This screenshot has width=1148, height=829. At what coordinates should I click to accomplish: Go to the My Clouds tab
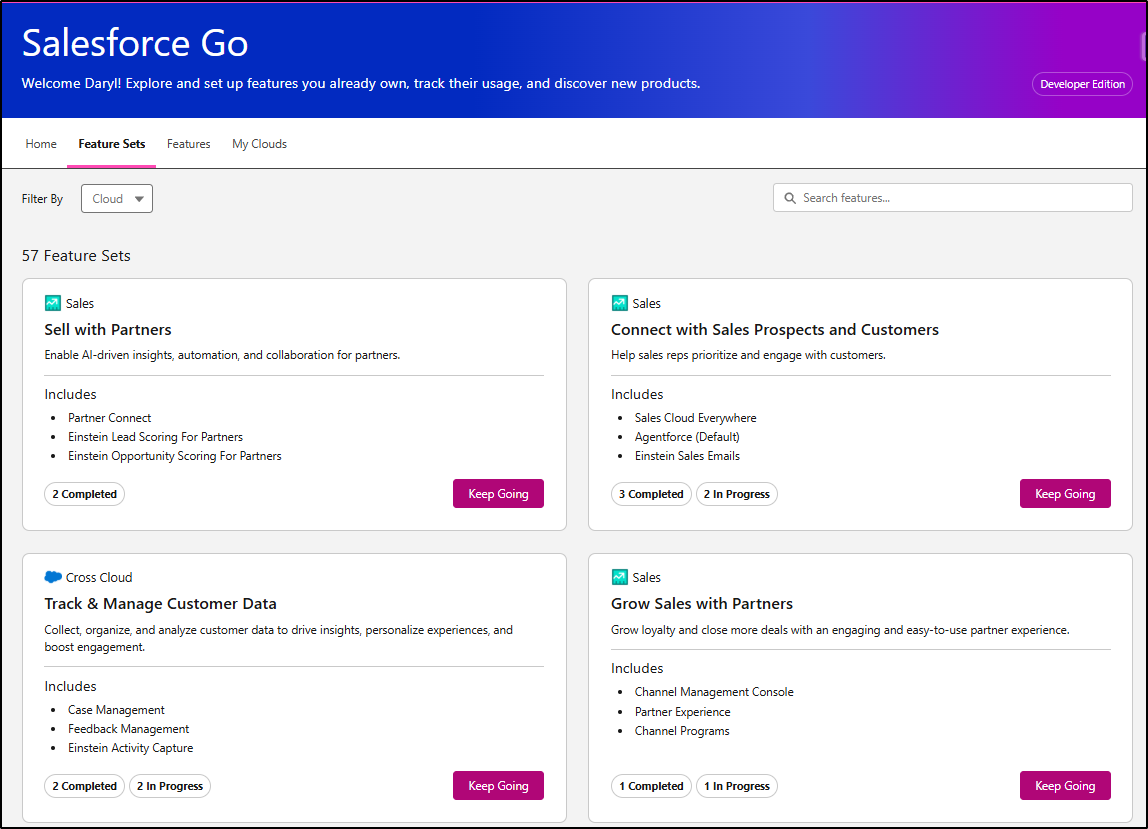click(259, 144)
